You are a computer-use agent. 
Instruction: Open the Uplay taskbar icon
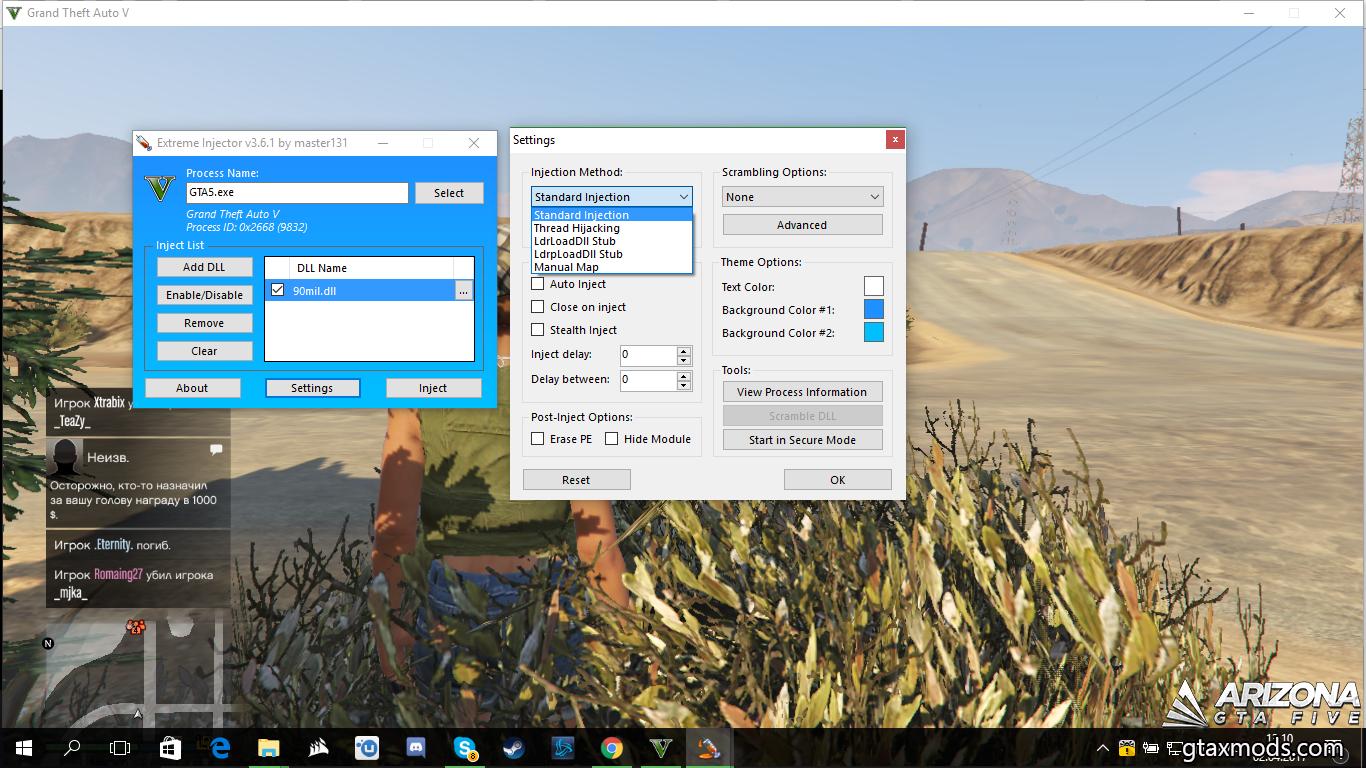(367, 748)
